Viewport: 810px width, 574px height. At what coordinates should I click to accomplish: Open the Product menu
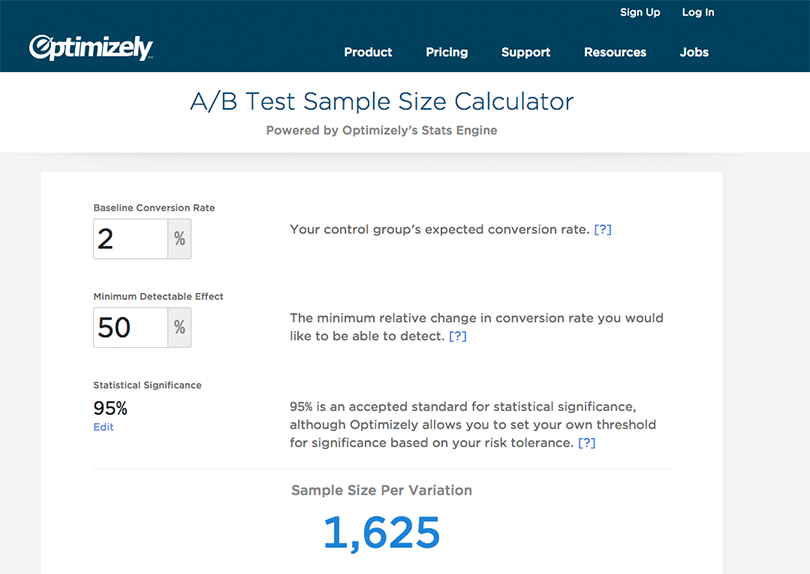pyautogui.click(x=368, y=52)
